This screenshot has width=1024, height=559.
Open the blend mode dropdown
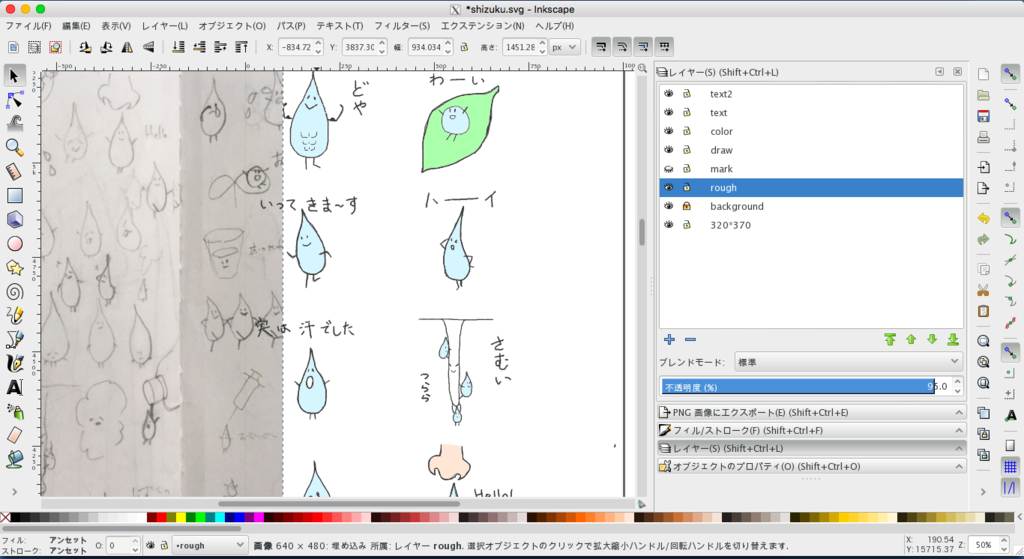tap(848, 362)
